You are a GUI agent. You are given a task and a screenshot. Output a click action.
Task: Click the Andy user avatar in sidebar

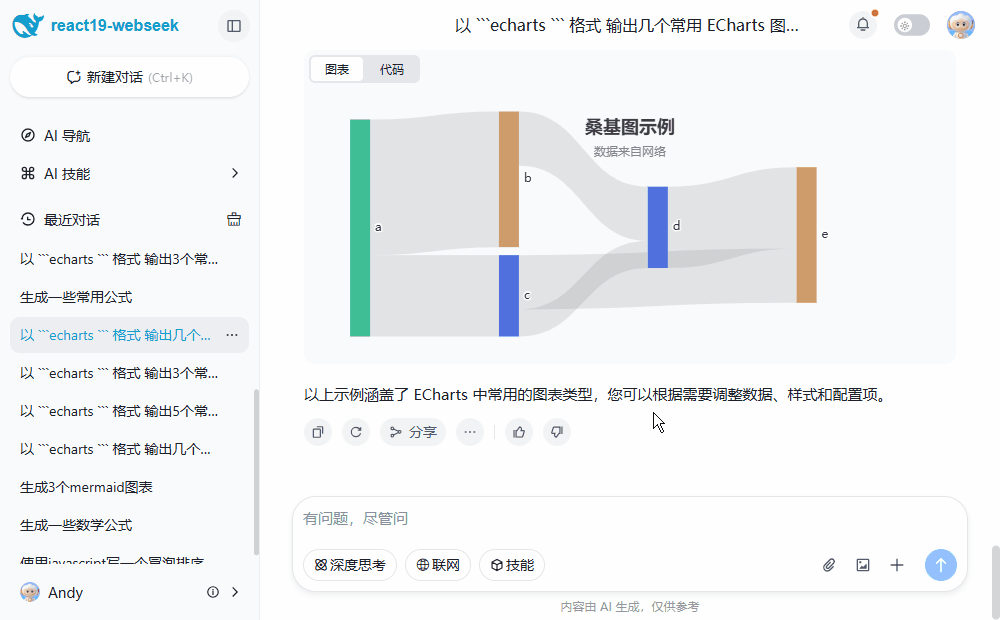tap(29, 592)
